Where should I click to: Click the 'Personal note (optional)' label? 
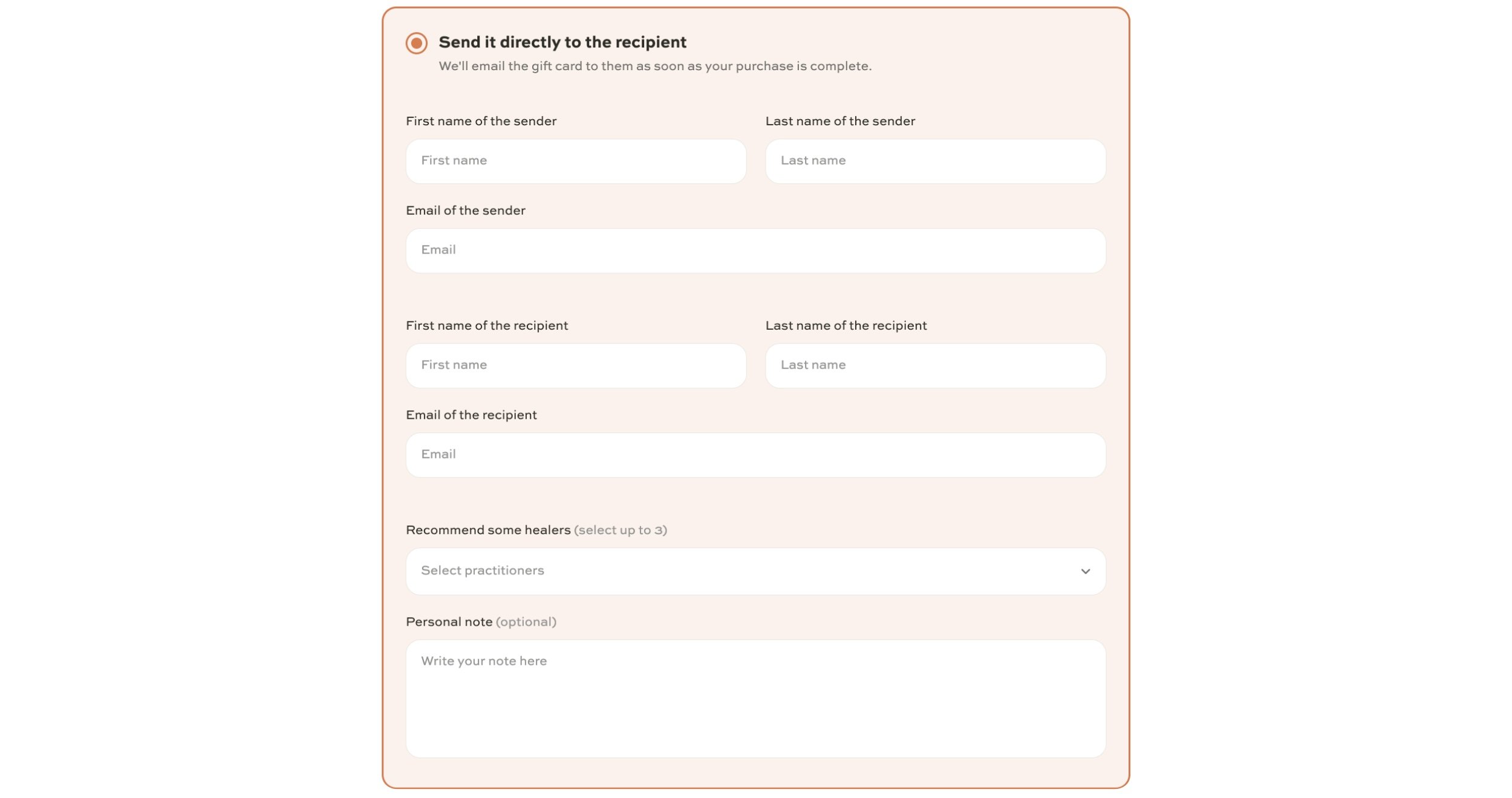coord(481,622)
